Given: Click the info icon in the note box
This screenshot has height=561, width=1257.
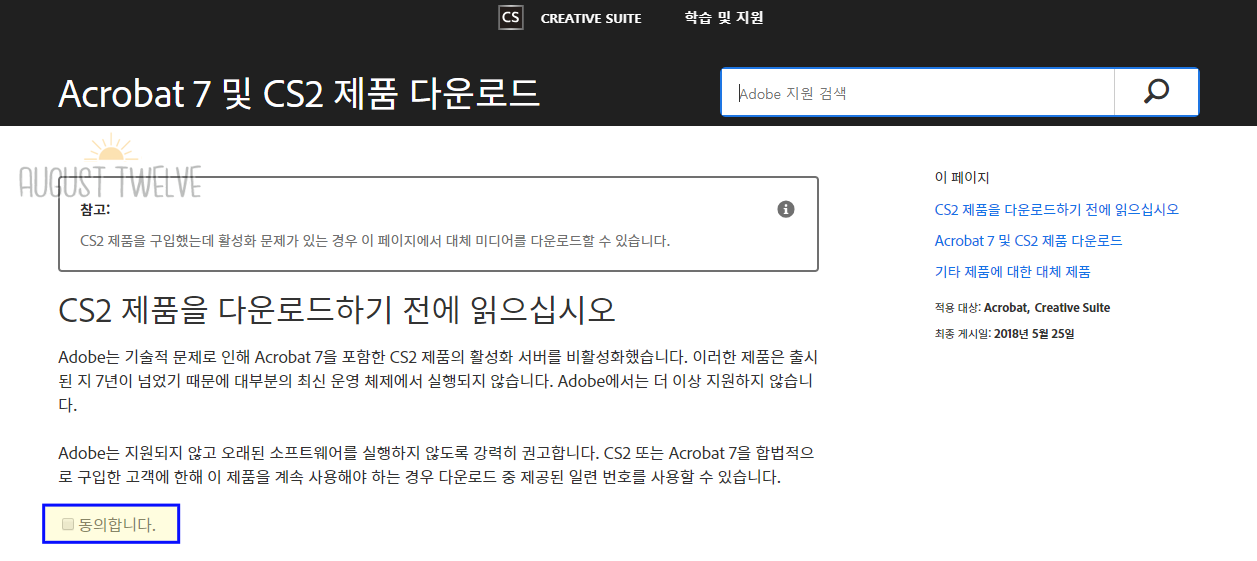Looking at the screenshot, I should point(786,209).
